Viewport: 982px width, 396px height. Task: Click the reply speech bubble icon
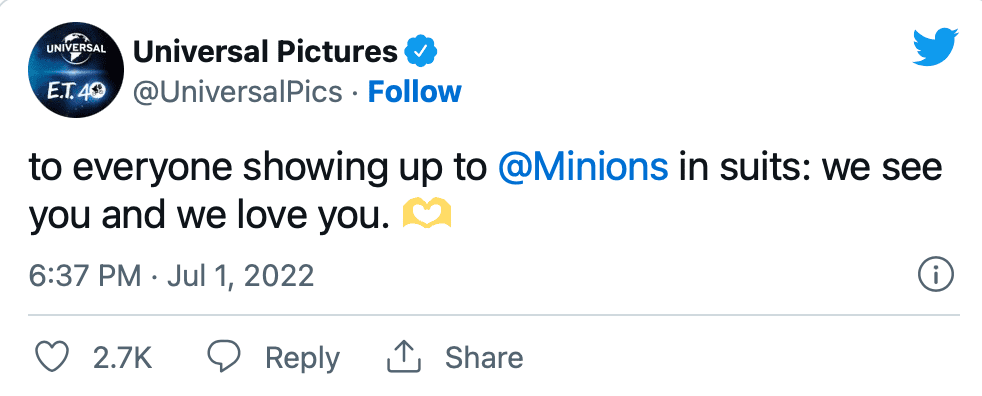(x=224, y=357)
